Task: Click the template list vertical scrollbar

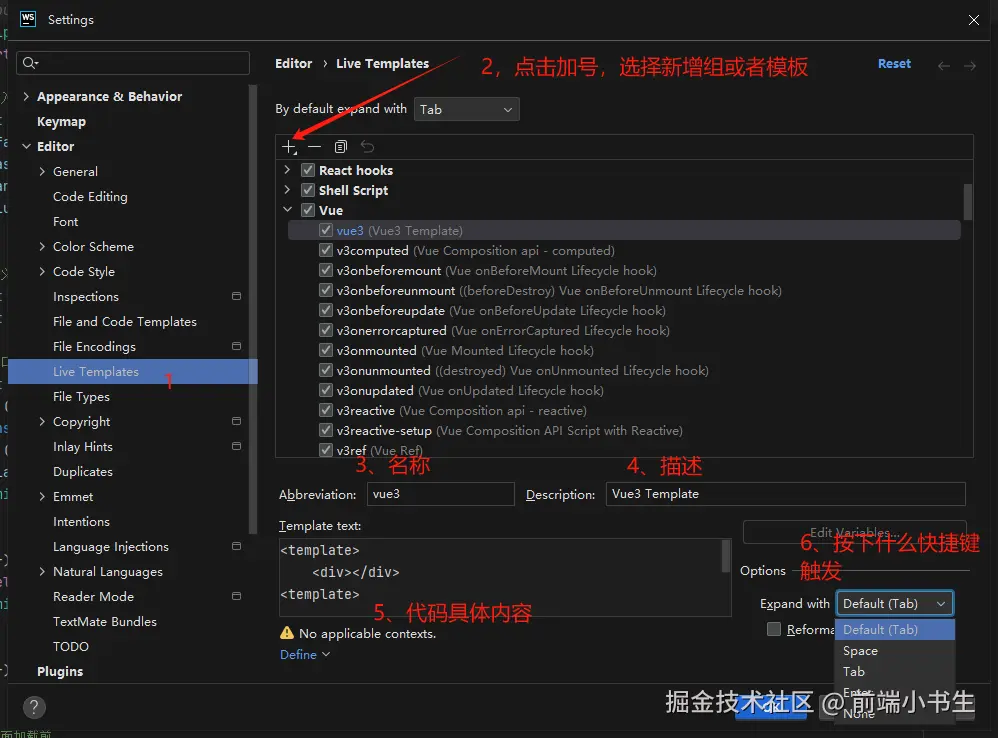Action: tap(967, 201)
